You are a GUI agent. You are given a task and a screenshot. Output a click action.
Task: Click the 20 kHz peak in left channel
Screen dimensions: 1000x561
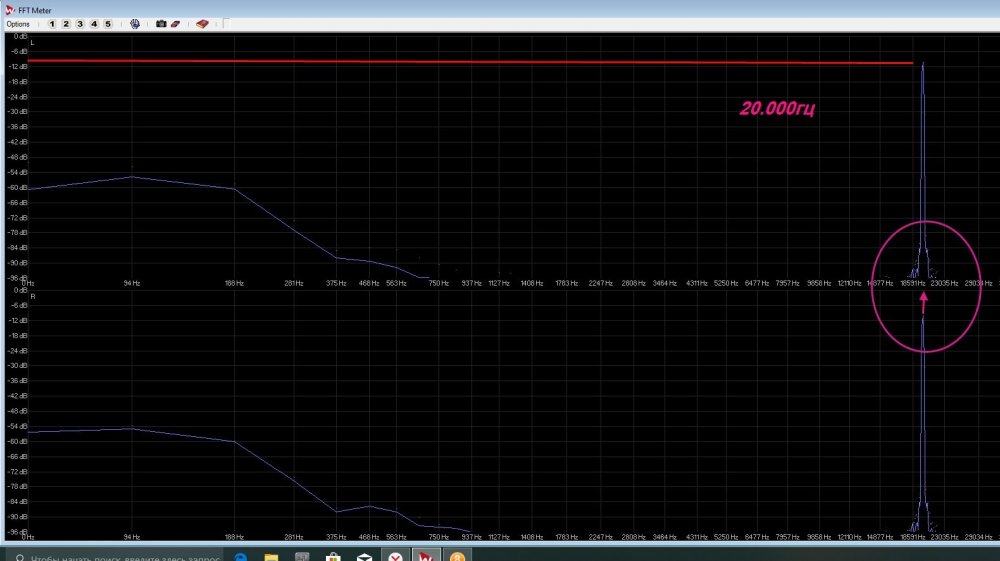point(923,66)
